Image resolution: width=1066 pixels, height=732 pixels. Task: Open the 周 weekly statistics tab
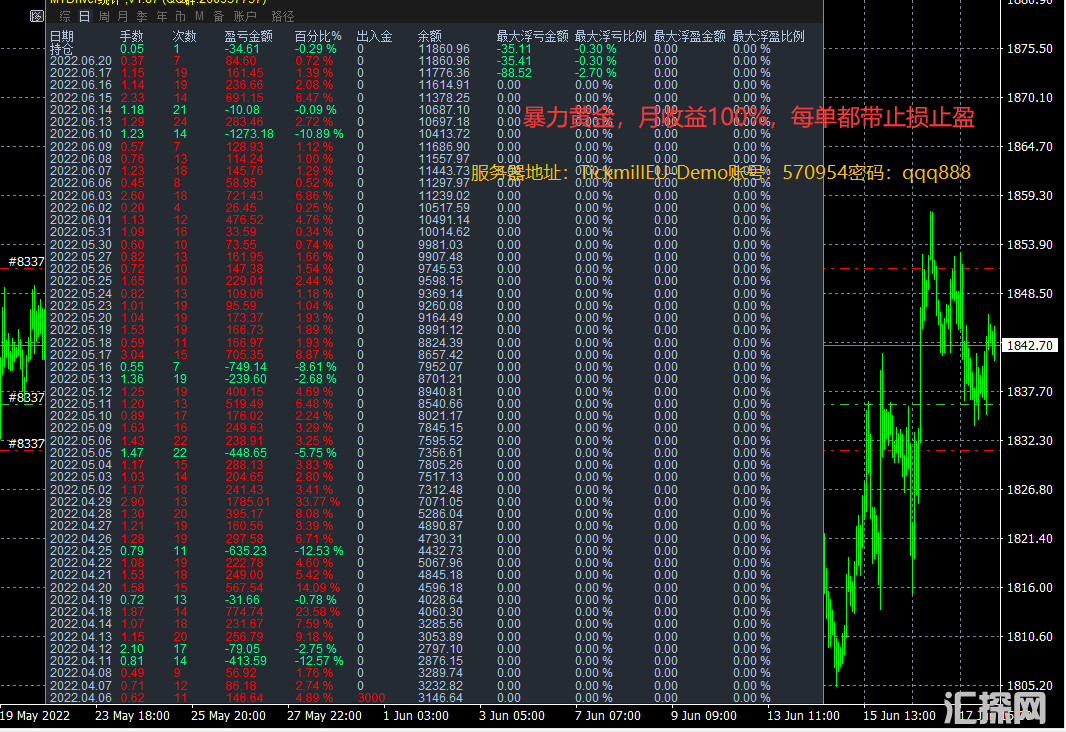tap(103, 16)
